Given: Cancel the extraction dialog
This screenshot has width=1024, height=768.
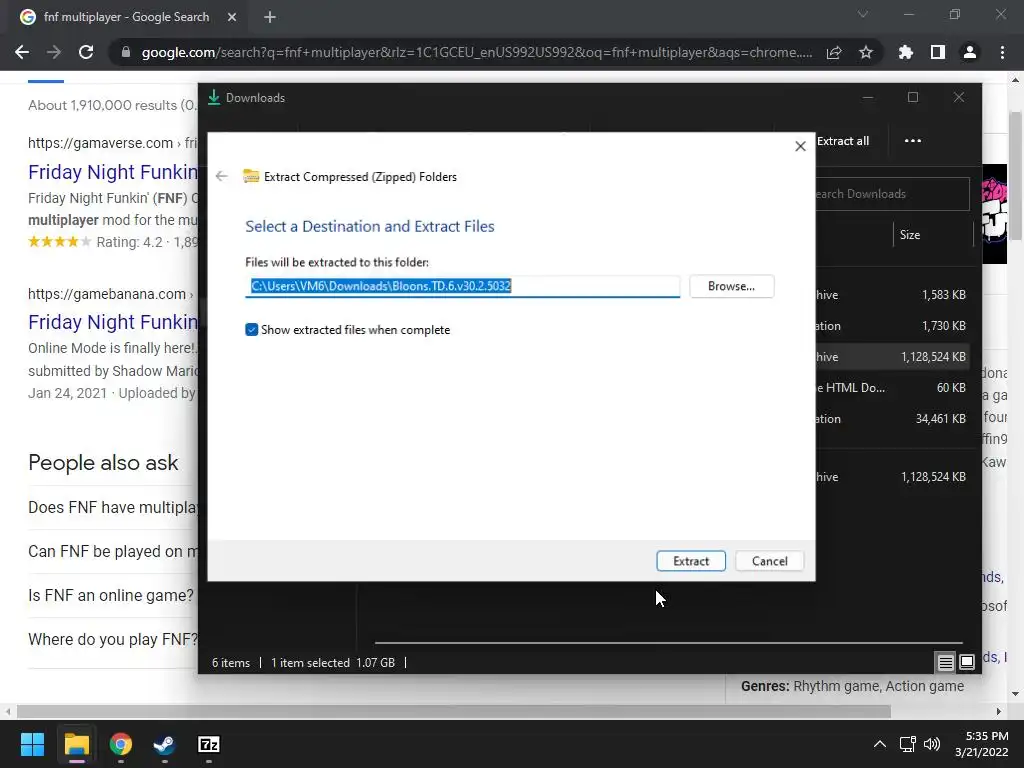Looking at the screenshot, I should point(769,561).
